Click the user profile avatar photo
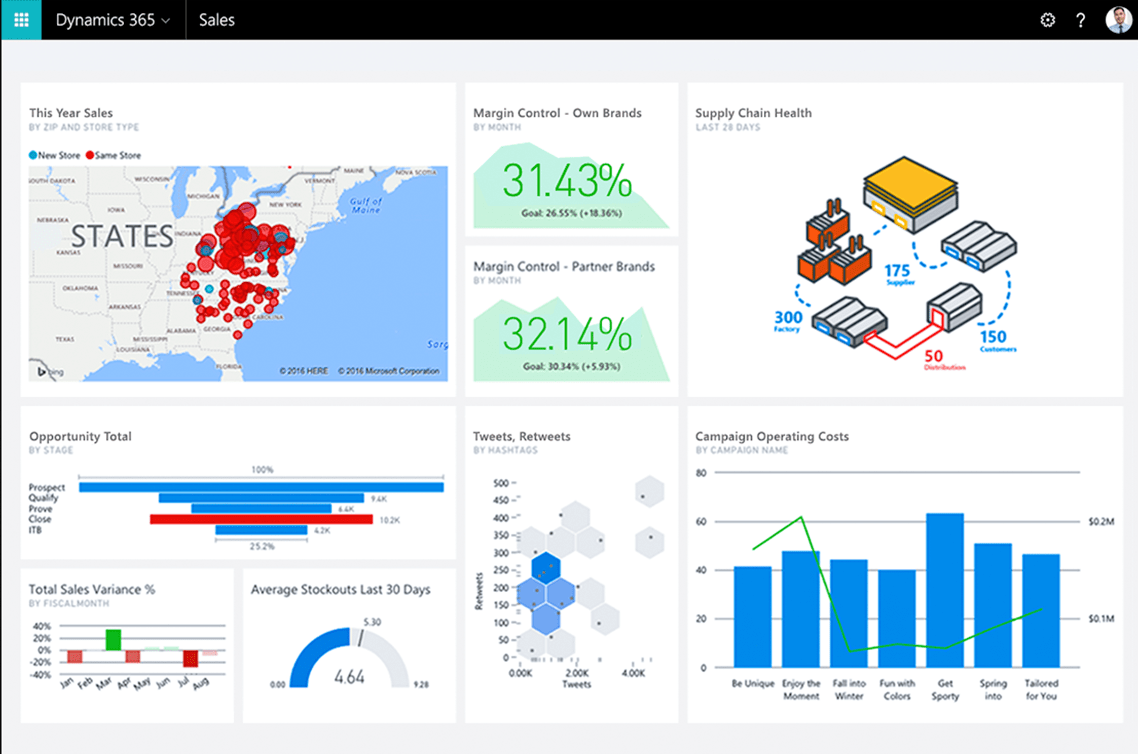This screenshot has height=754, width=1138. tap(1120, 21)
